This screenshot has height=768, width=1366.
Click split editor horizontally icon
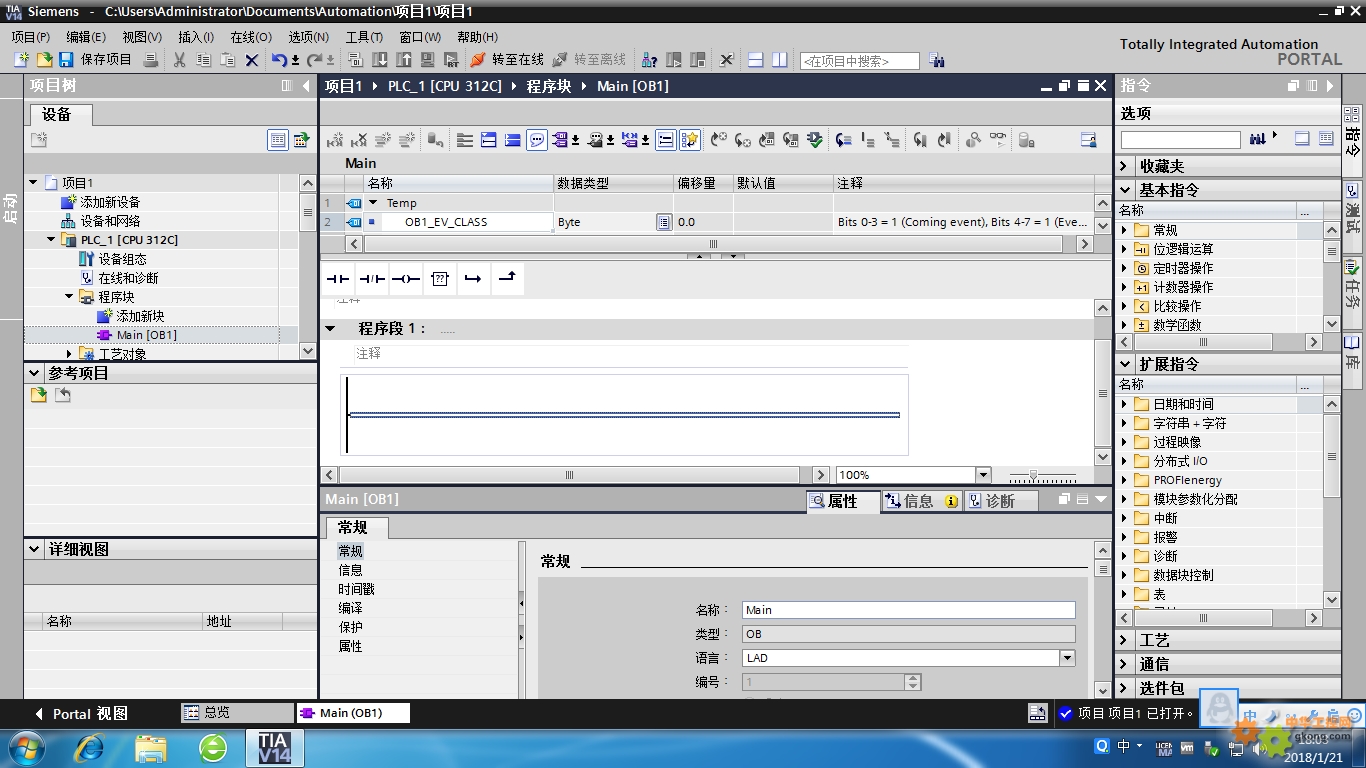[755, 60]
